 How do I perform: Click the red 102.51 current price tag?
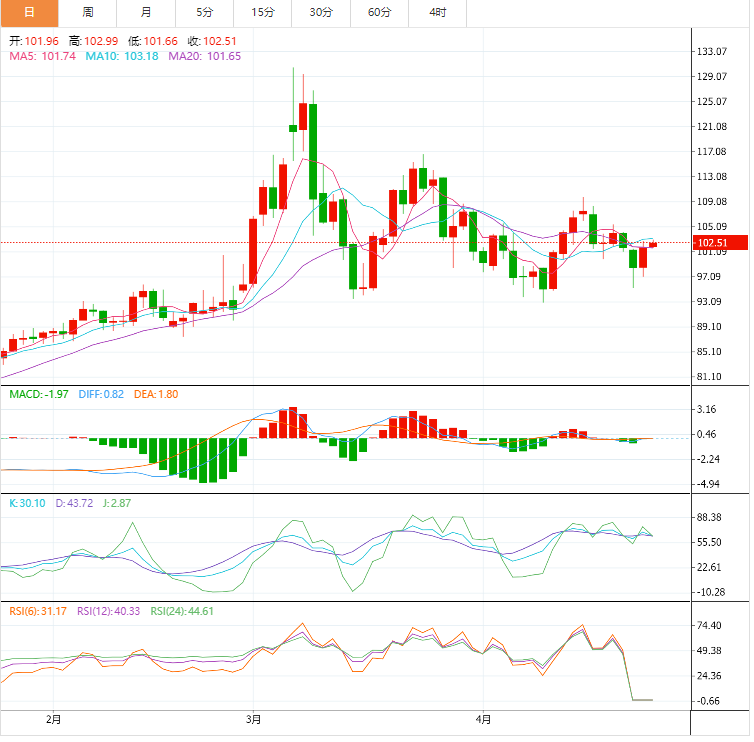(720, 243)
